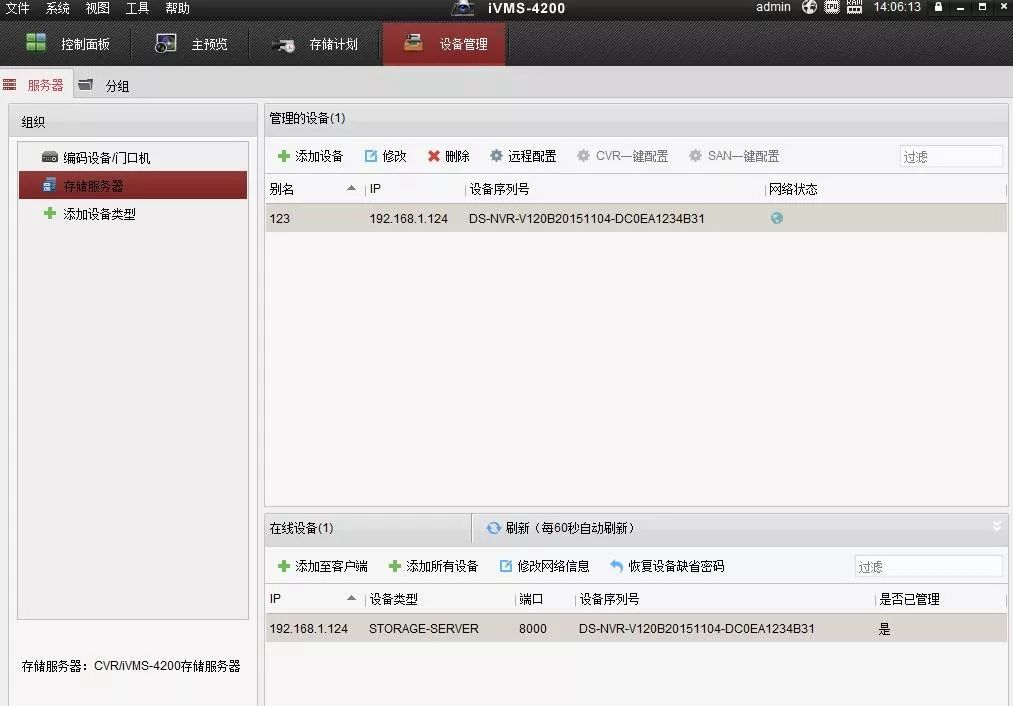The width and height of the screenshot is (1013, 706).
Task: Click the edit icon beside 修改
Action: pyautogui.click(x=371, y=156)
